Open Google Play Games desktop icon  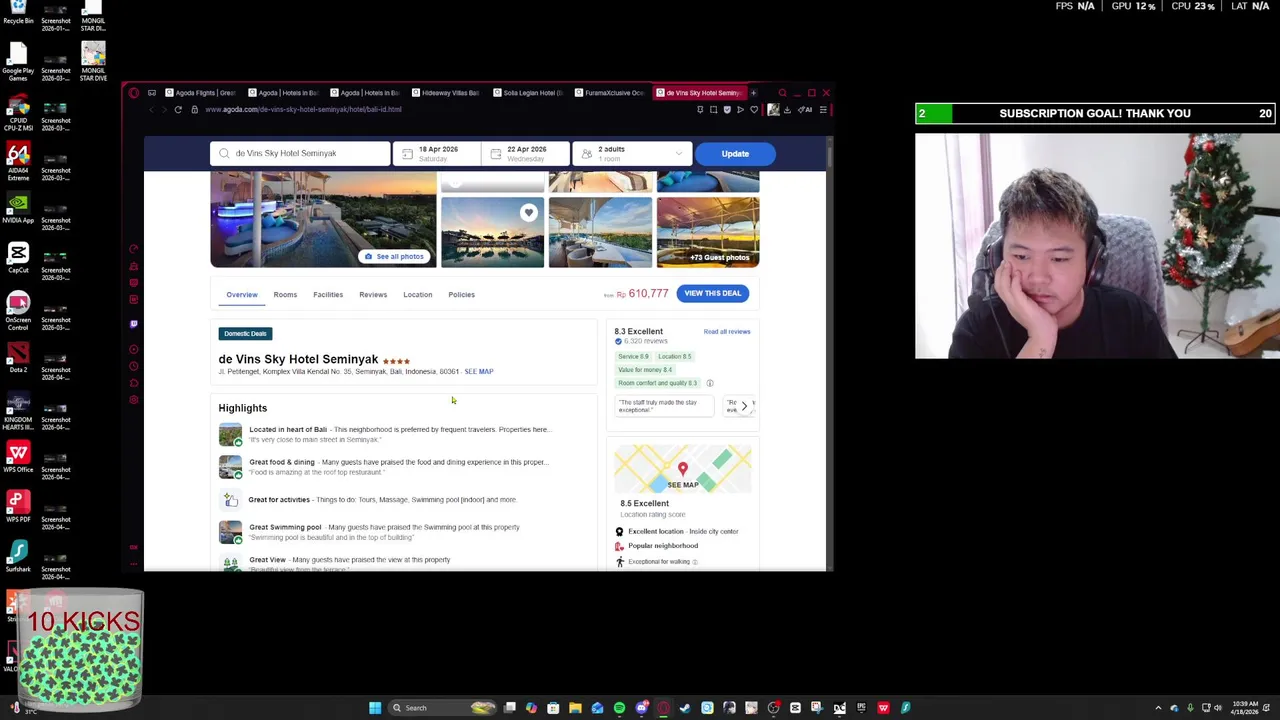coord(18,61)
